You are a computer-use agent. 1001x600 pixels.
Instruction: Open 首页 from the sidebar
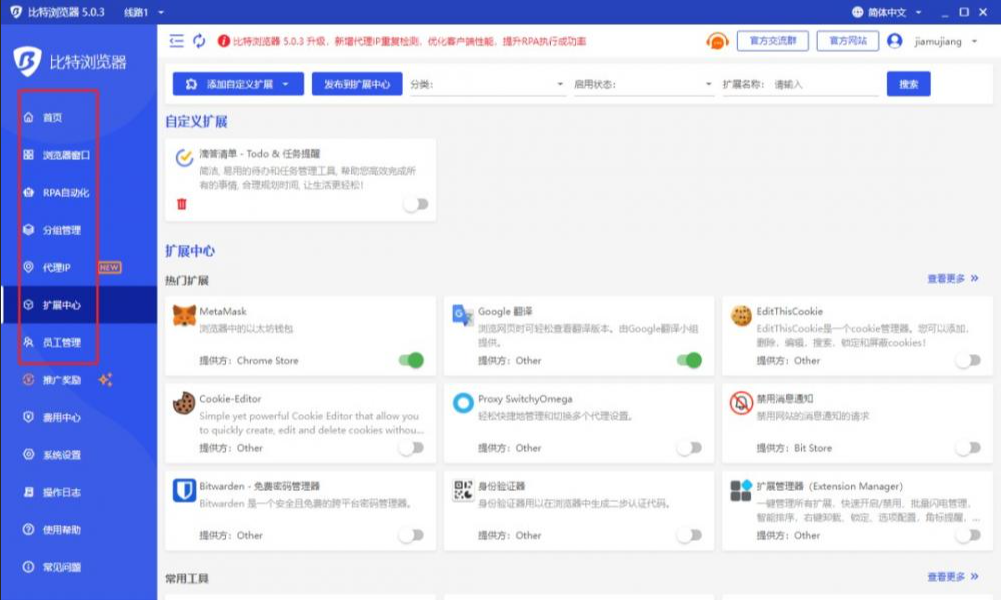[47, 116]
